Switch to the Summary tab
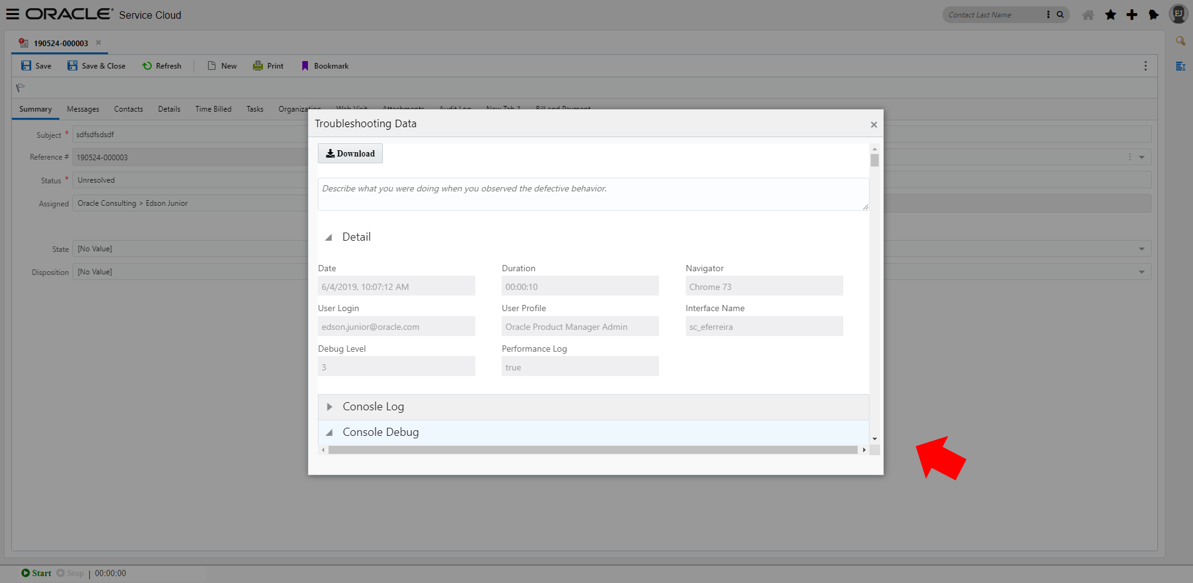 click(x=35, y=109)
